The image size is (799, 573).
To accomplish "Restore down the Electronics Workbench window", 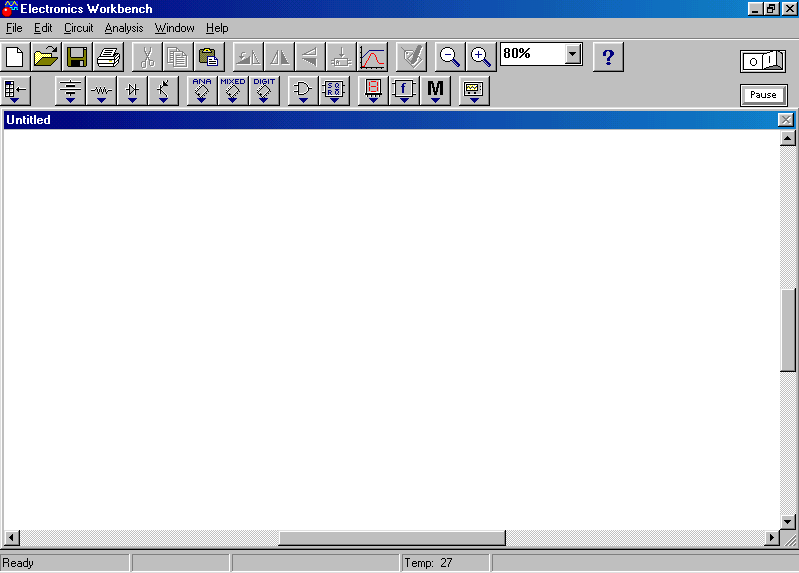I will (x=771, y=9).
